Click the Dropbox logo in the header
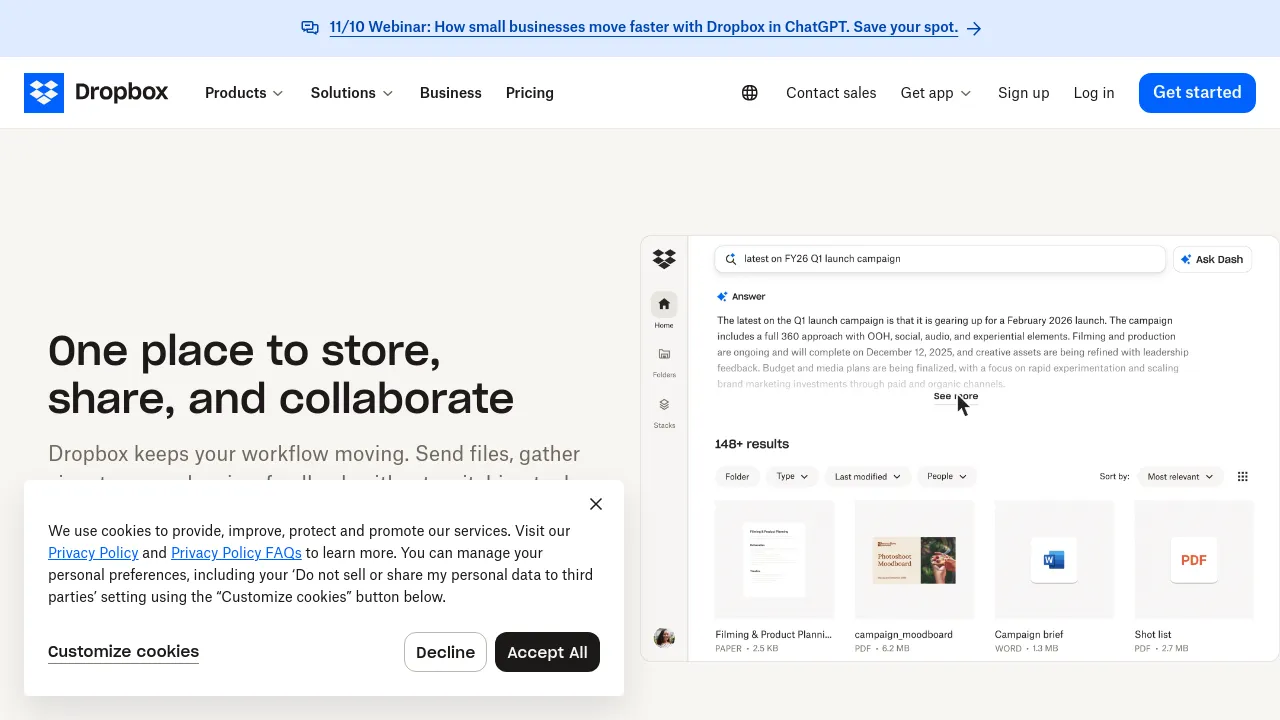1280x720 pixels. [96, 93]
